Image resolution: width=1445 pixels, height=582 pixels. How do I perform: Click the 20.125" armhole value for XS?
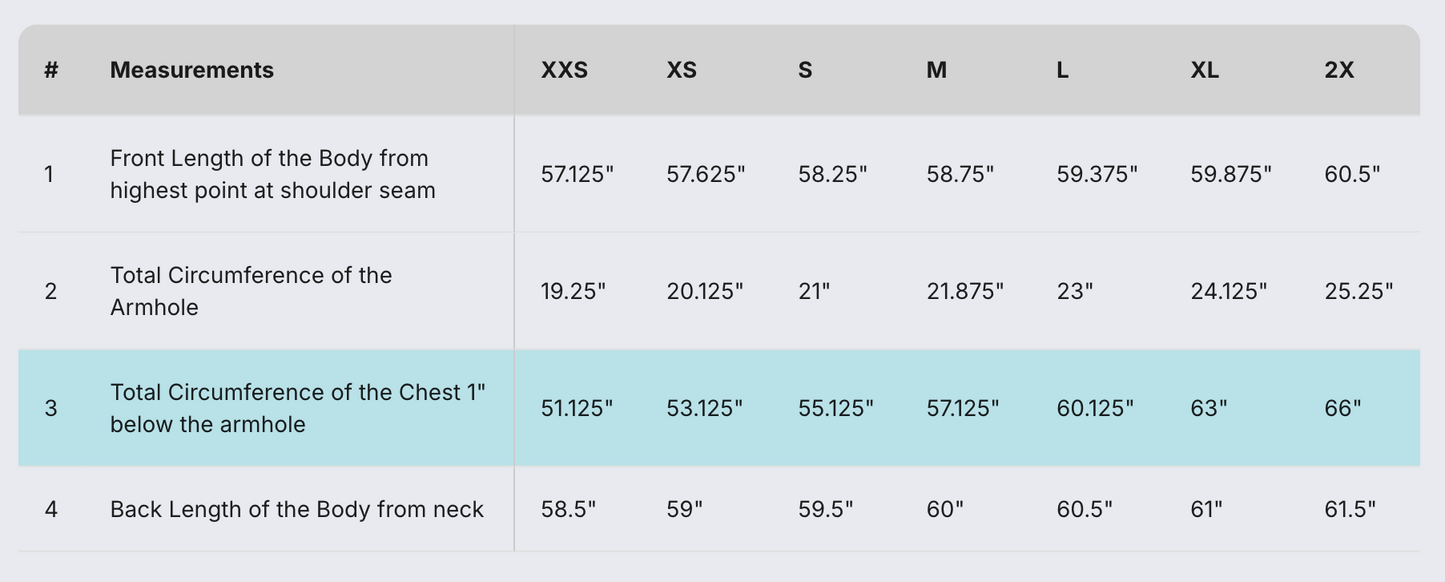[704, 291]
